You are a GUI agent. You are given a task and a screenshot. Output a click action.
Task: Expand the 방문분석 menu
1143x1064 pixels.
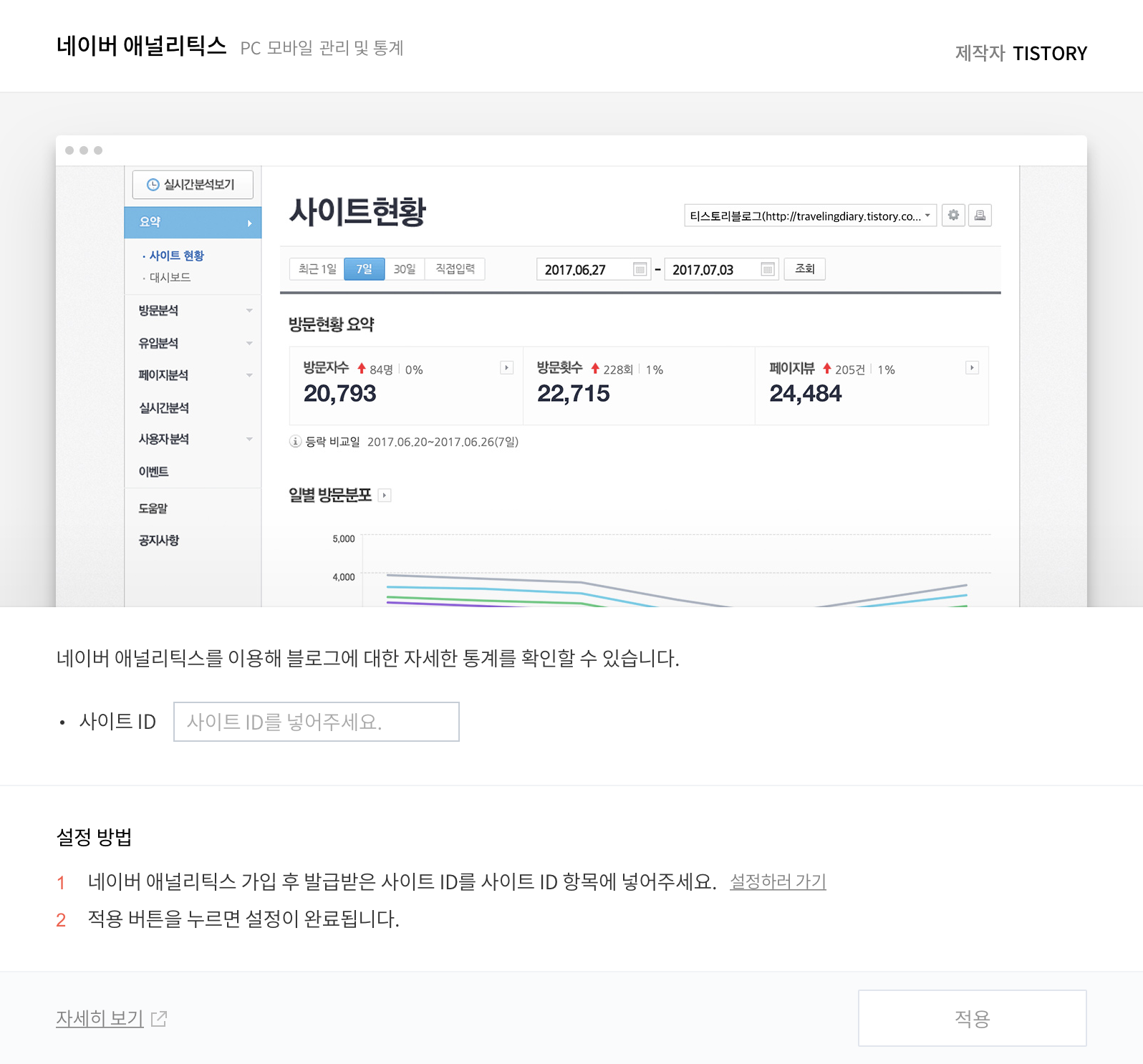coord(193,310)
